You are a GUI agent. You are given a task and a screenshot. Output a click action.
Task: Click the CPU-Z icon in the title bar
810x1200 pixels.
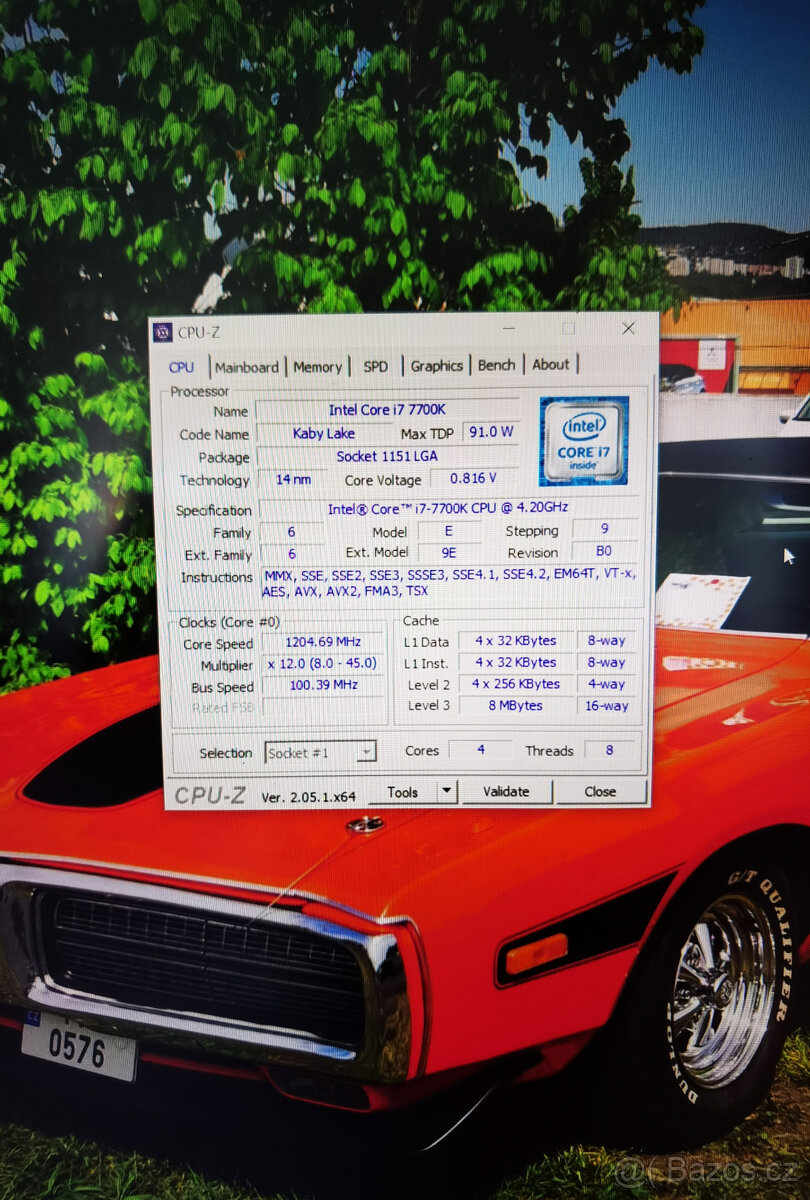click(x=163, y=331)
